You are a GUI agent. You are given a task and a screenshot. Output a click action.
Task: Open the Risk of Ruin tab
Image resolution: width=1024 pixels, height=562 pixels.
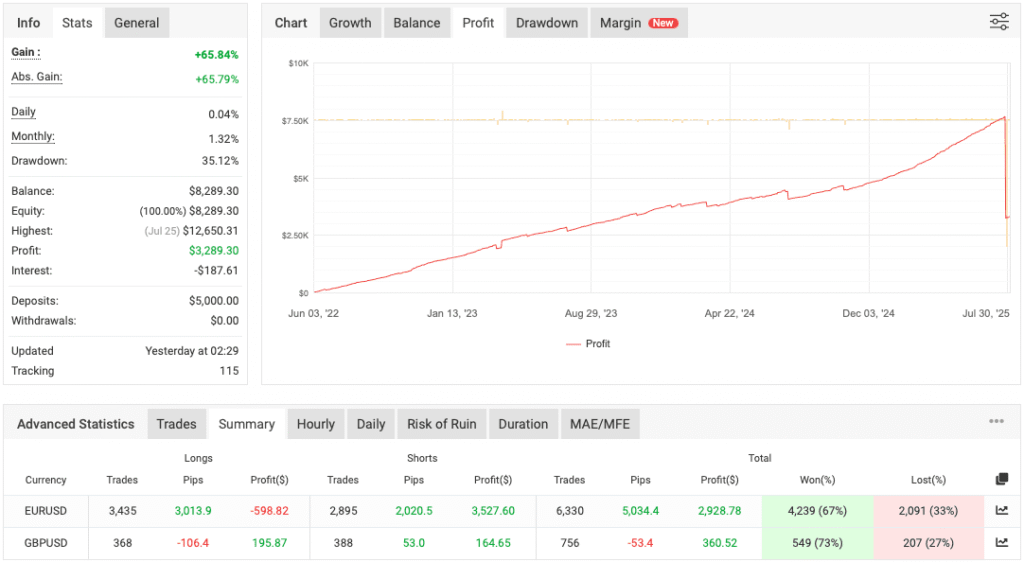pos(441,424)
